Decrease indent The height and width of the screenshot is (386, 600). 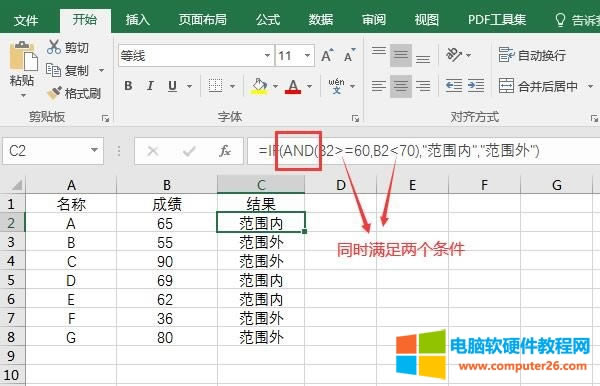pos(454,86)
